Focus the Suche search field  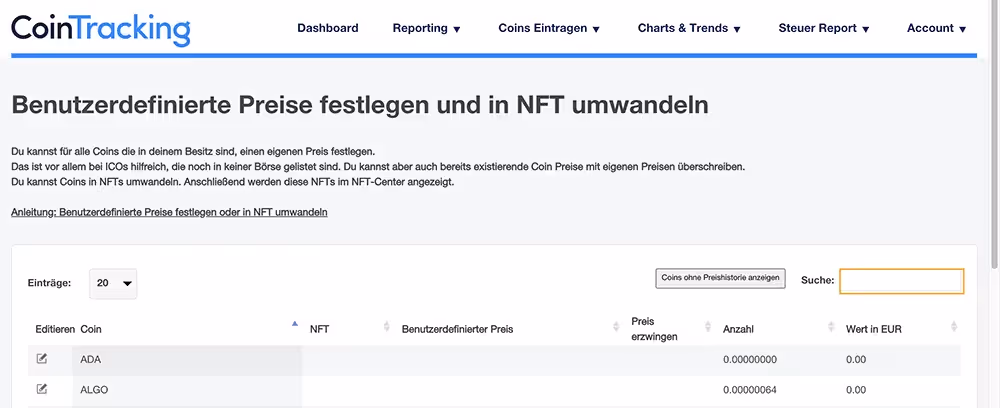[x=901, y=280]
